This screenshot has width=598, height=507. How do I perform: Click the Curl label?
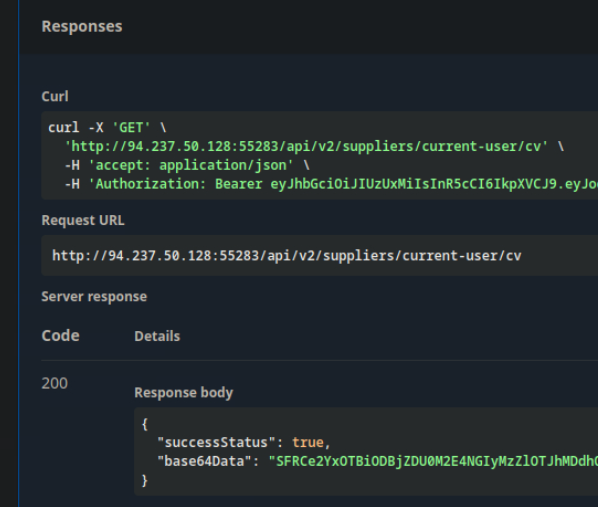pyautogui.click(x=55, y=97)
